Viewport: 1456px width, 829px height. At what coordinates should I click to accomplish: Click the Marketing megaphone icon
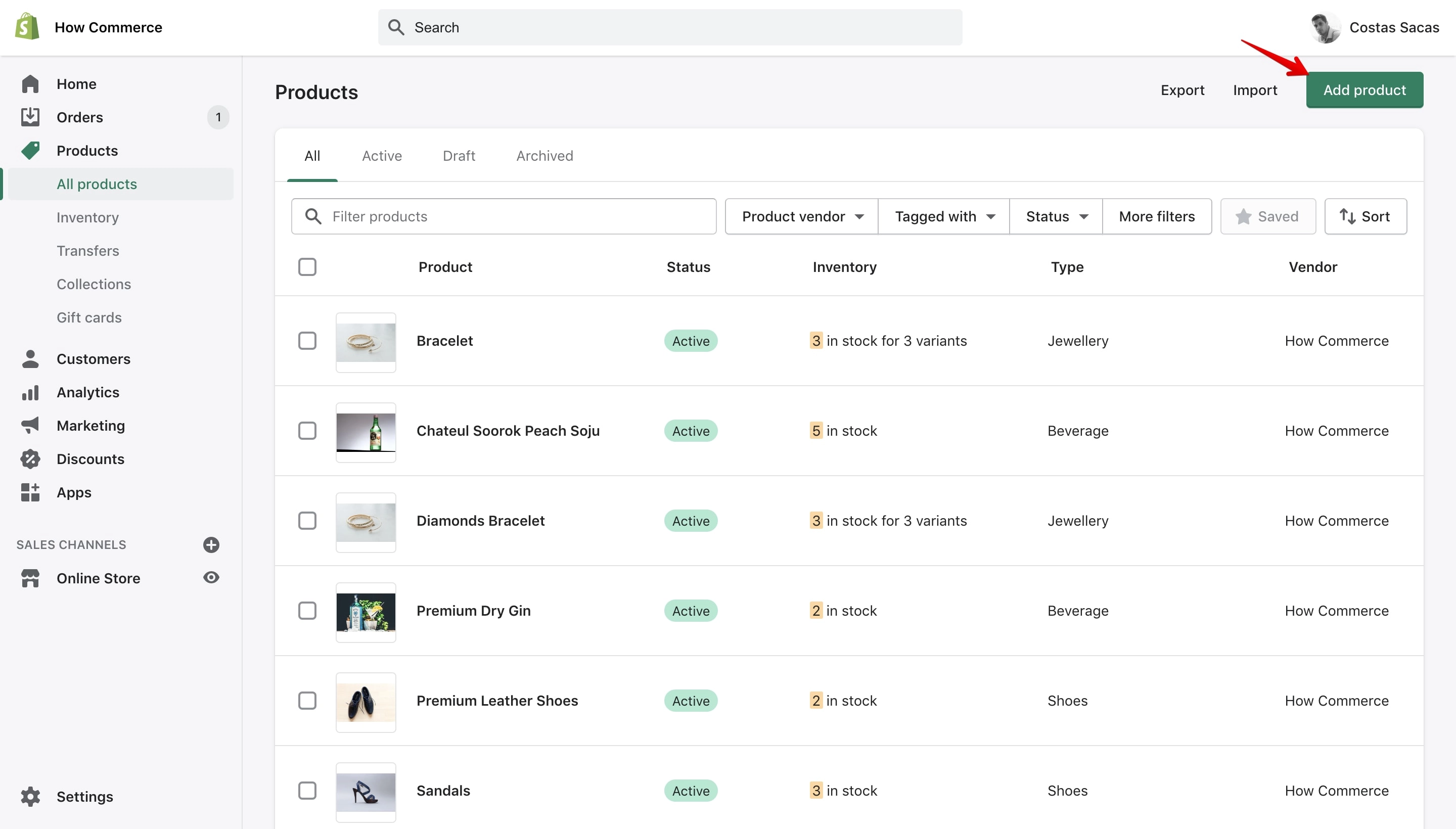30,425
